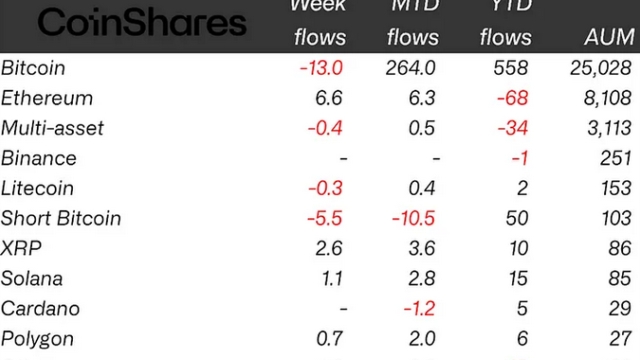640x360 pixels.
Task: Click the Ethereum row label
Action: click(x=47, y=98)
